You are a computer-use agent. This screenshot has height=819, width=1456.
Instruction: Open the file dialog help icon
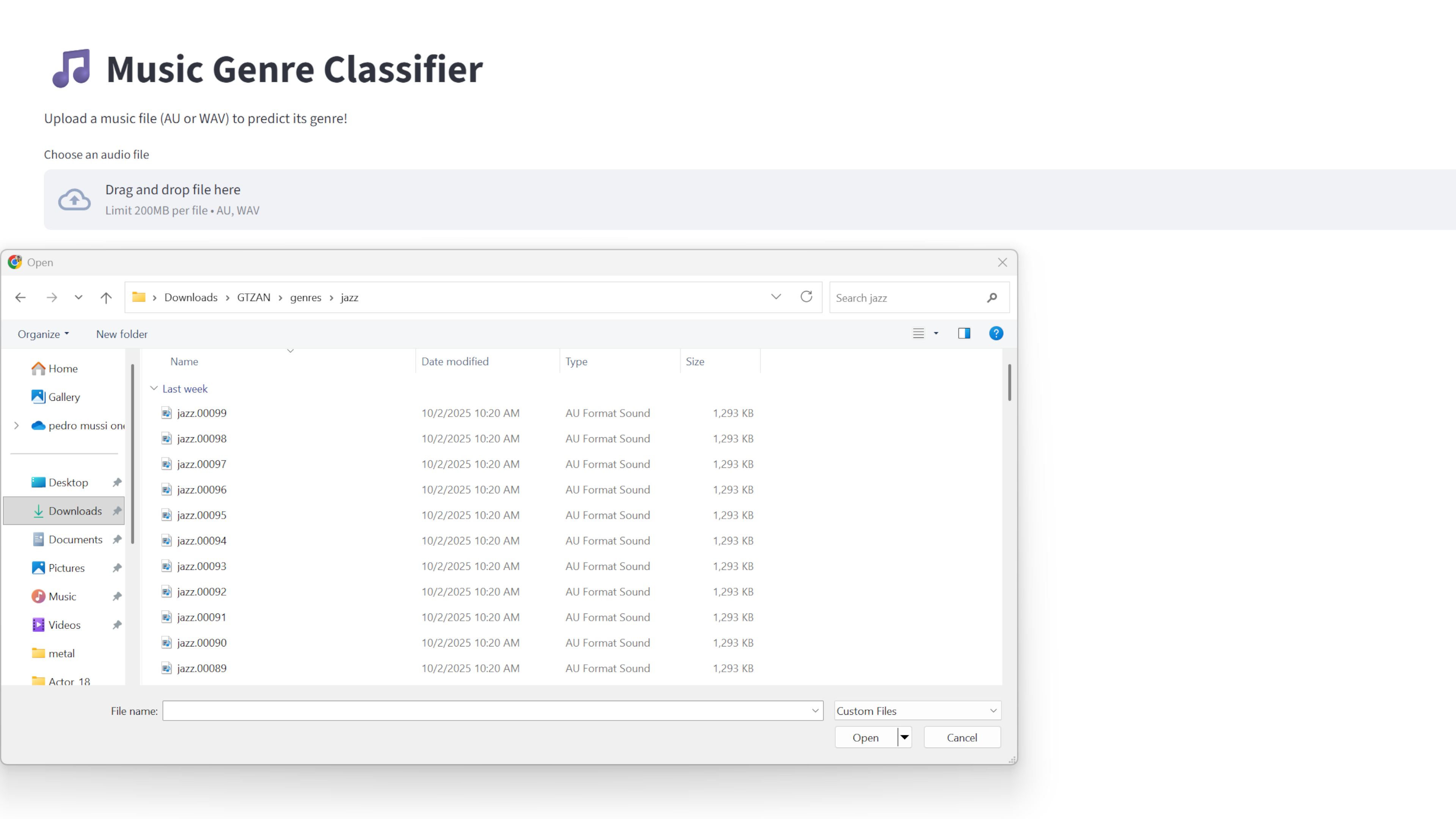tap(996, 334)
